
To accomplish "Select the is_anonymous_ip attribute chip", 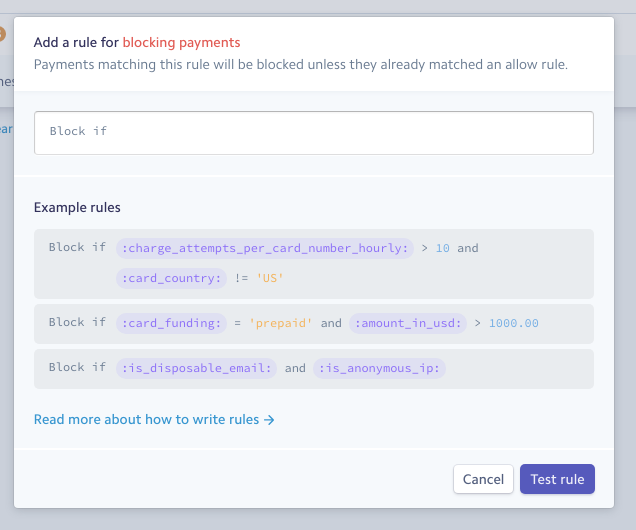I will point(379,368).
